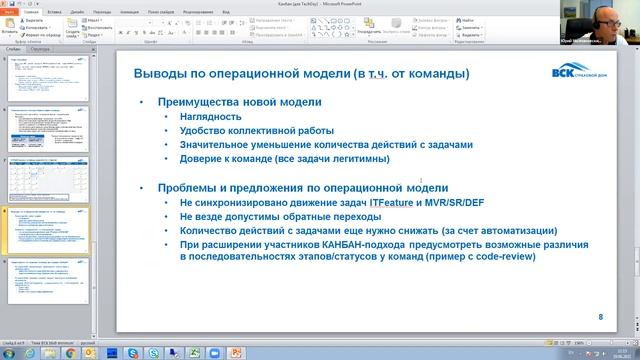Toggle bold formatting

[x=120, y=33]
